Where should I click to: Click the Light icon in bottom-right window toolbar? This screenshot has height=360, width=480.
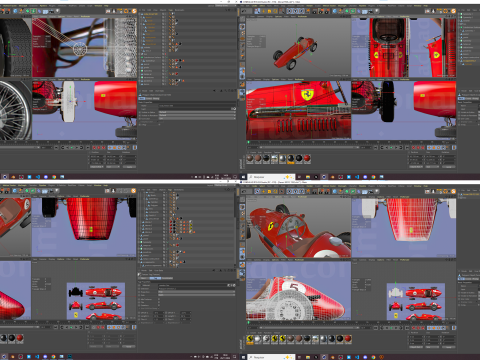coord(377,191)
